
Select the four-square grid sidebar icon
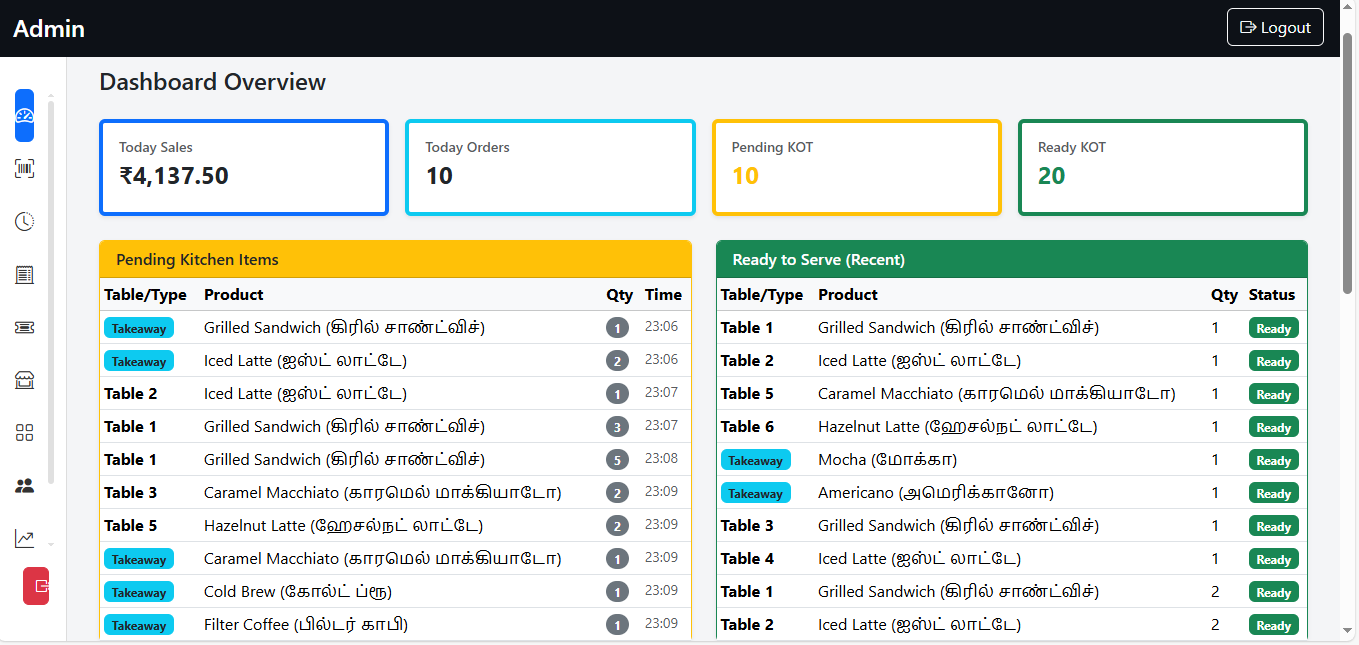(x=24, y=433)
